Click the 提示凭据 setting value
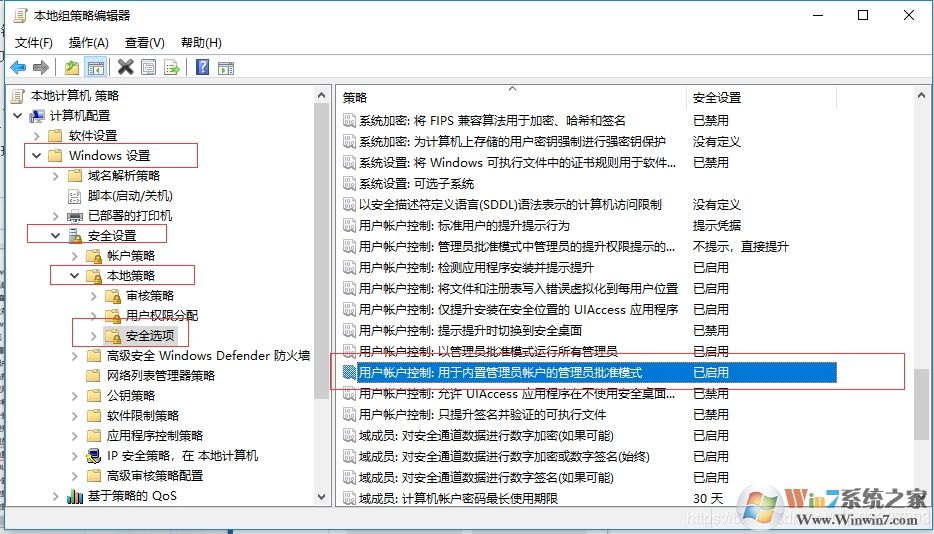Image resolution: width=934 pixels, height=534 pixels. [x=717, y=226]
